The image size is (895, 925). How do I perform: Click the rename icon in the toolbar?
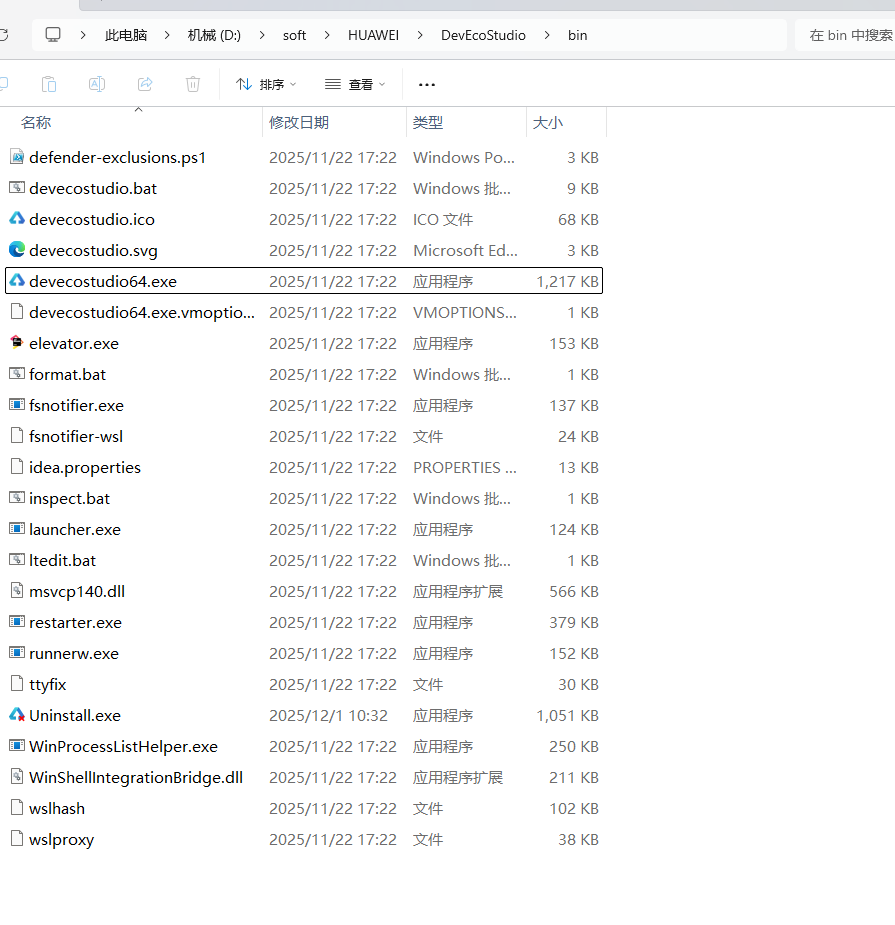(96, 84)
